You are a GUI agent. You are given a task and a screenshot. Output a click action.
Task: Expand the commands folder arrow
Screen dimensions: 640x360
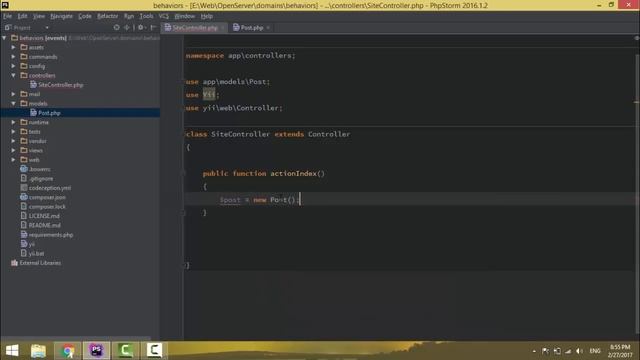(13, 57)
